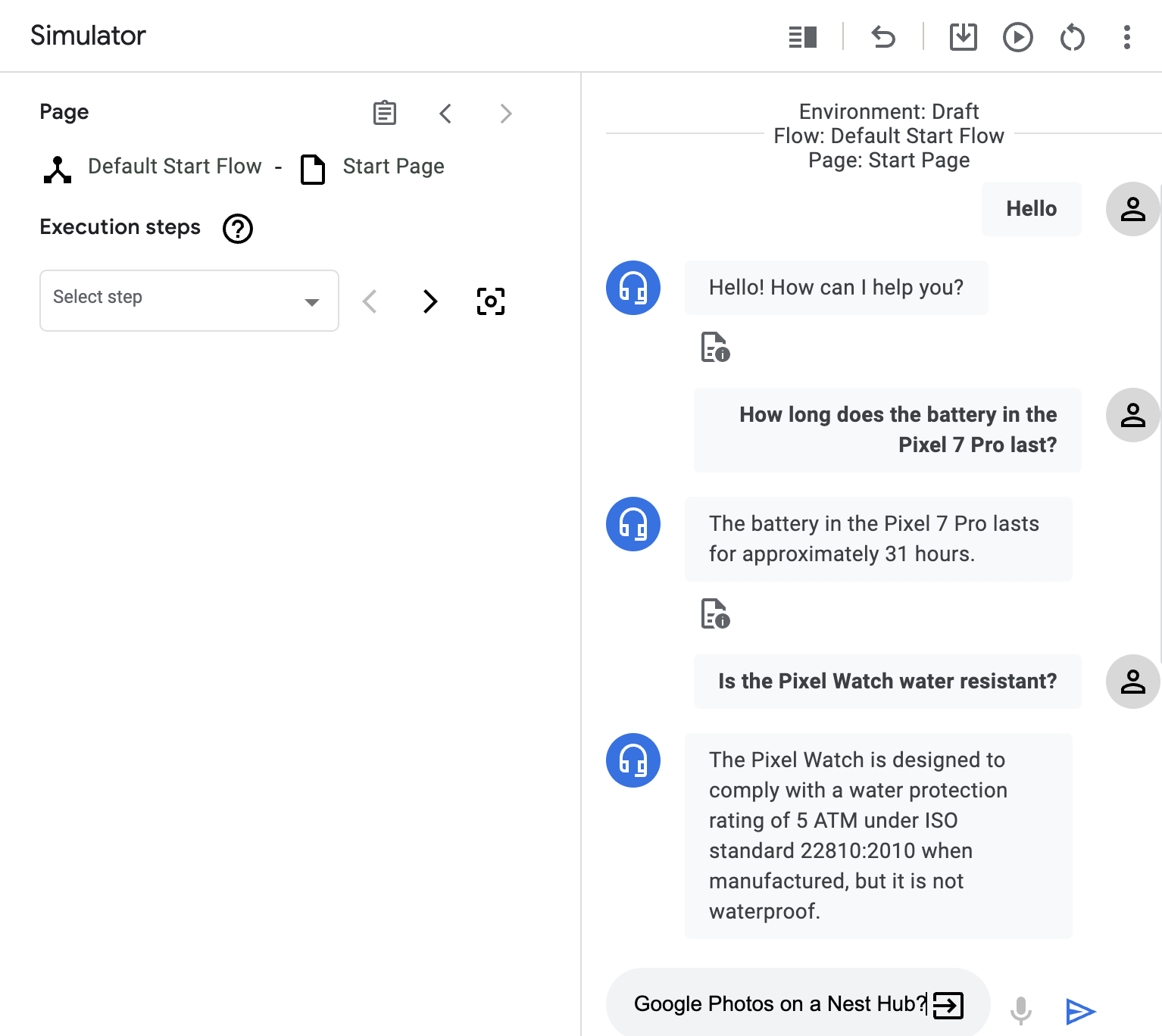Screen dimensions: 1162x1036
Task: Undo using the back-arrow icon in the toolbar
Action: (884, 36)
